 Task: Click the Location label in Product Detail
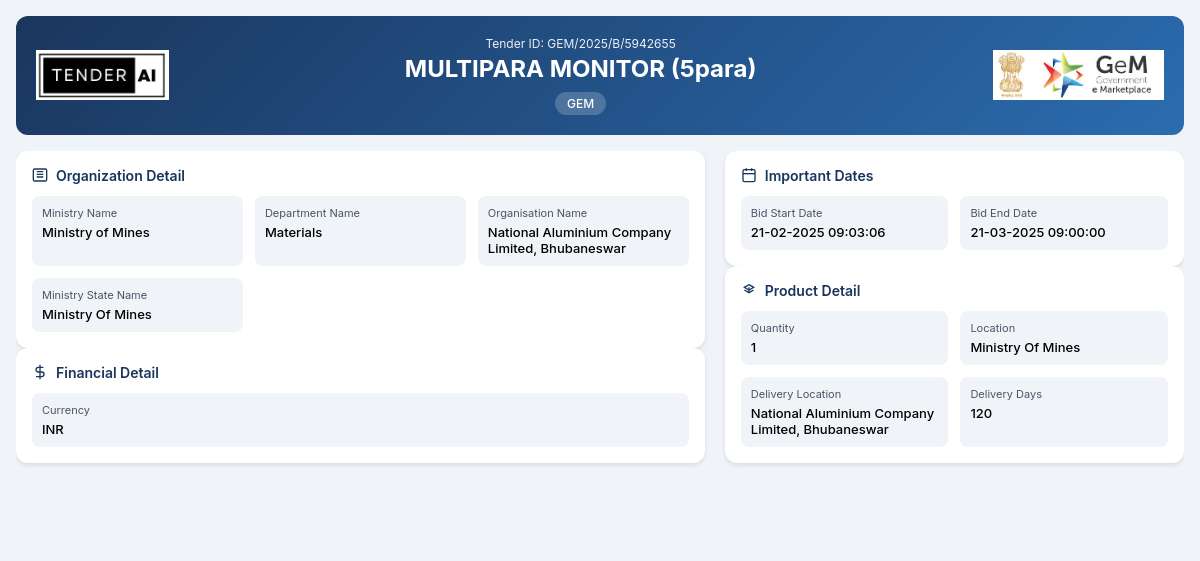[993, 328]
